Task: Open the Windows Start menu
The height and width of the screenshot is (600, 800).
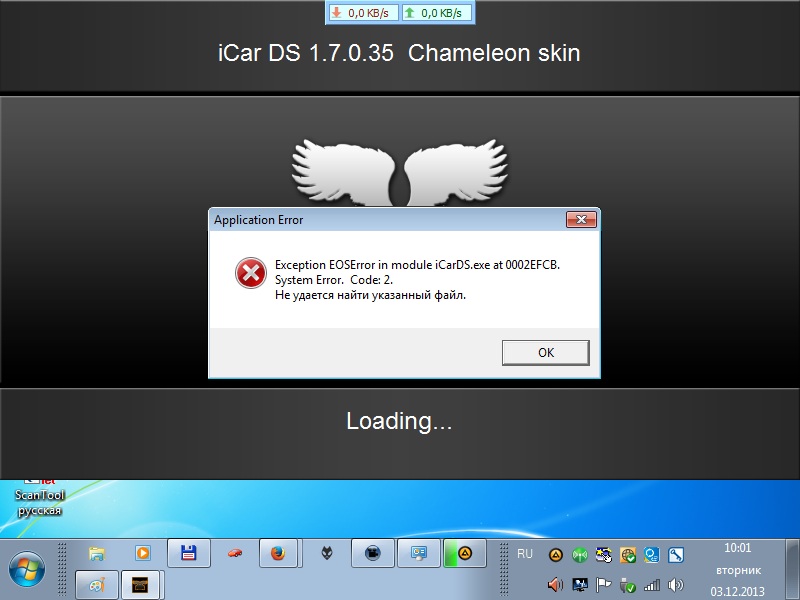Action: click(x=27, y=568)
